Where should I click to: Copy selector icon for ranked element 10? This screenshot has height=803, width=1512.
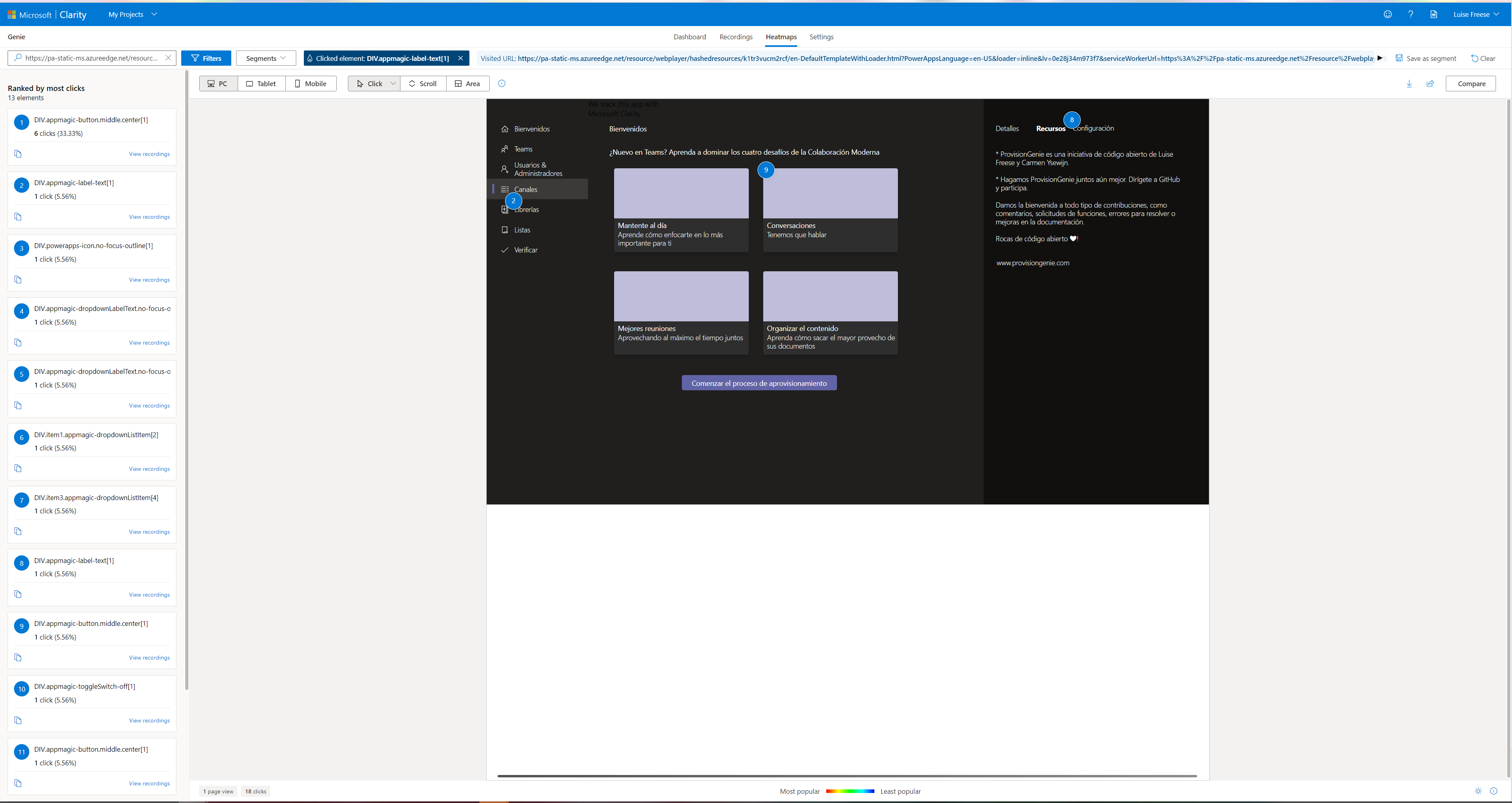tap(18, 720)
